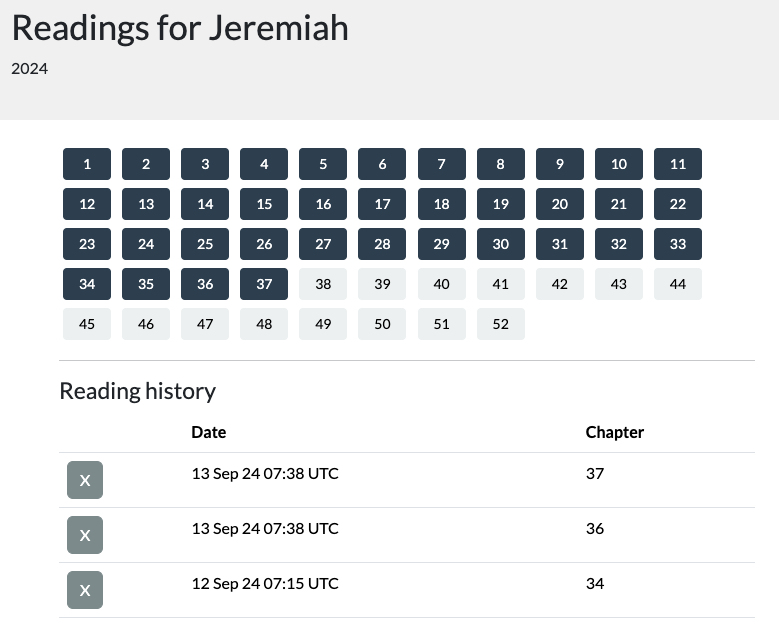Mark chapter 38 as read
Image resolution: width=779 pixels, height=626 pixels.
click(323, 284)
